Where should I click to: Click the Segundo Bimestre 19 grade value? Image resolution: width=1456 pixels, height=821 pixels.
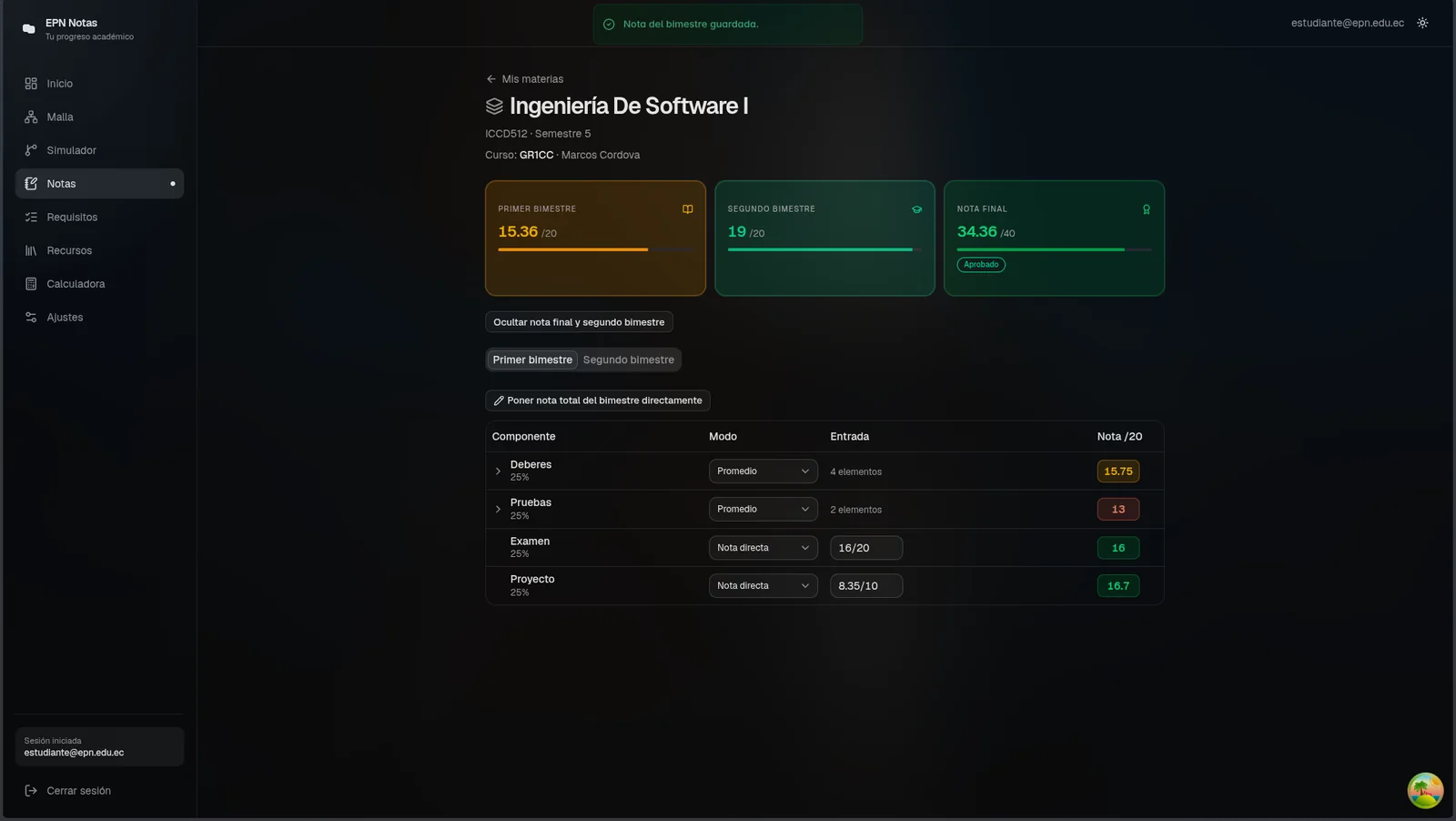click(736, 232)
